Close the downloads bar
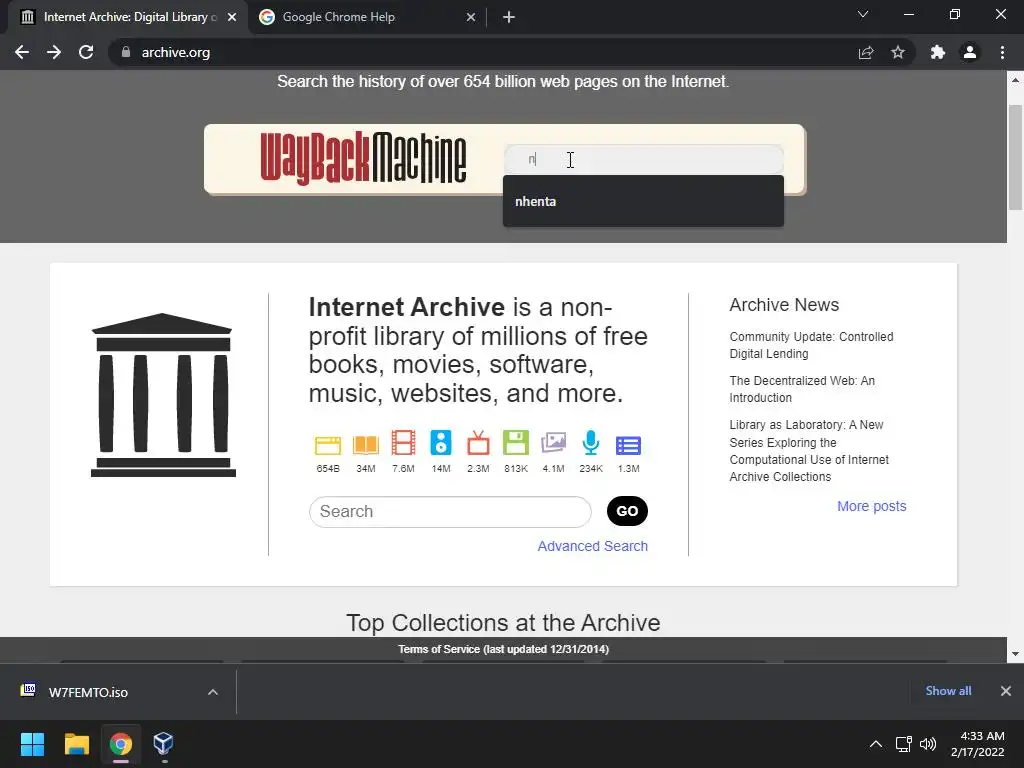Image resolution: width=1024 pixels, height=768 pixels. point(1006,691)
